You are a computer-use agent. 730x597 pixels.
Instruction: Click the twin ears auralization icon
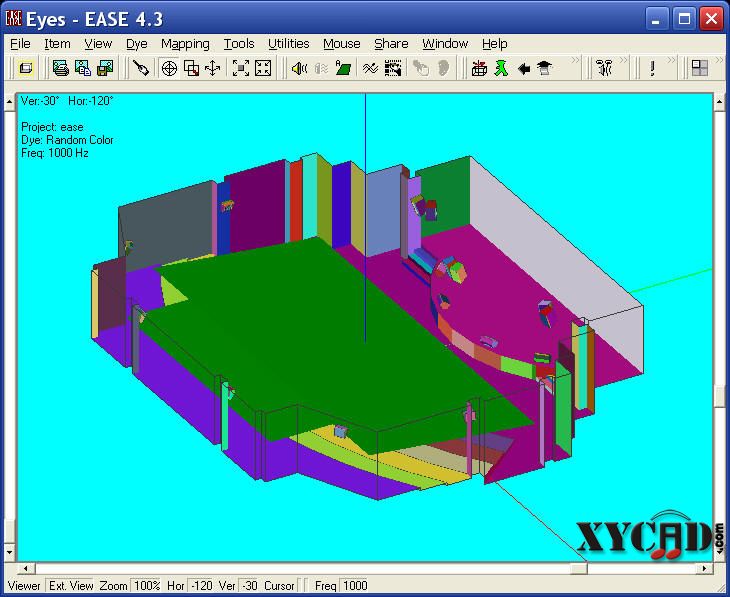point(605,68)
